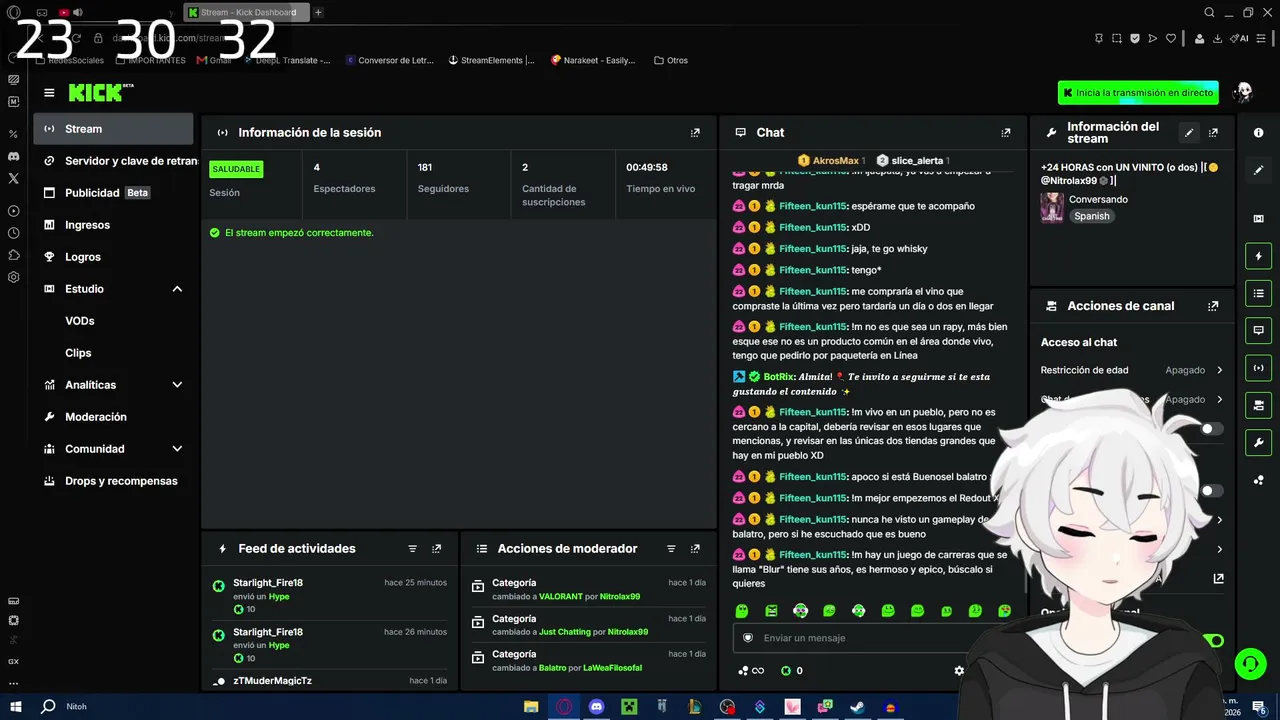Open the Logros page

click(x=113, y=257)
